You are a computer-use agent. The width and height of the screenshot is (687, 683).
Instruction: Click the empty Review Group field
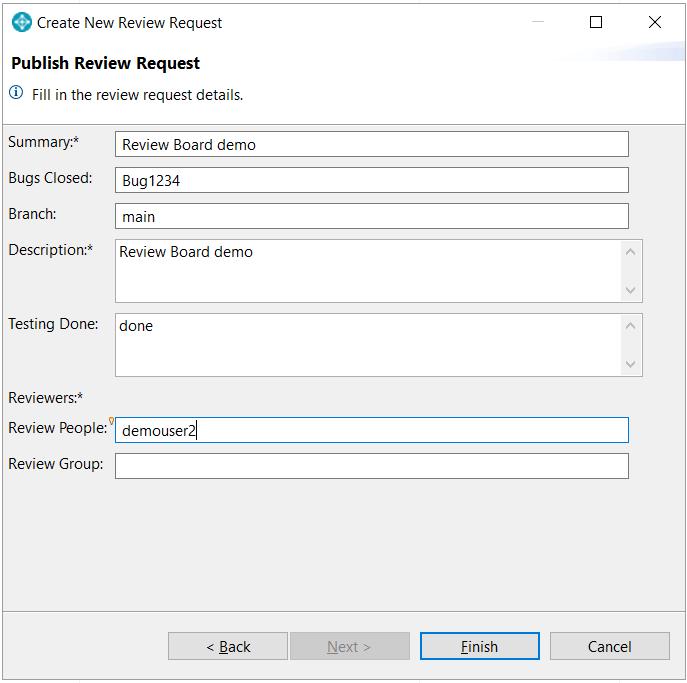pos(372,466)
